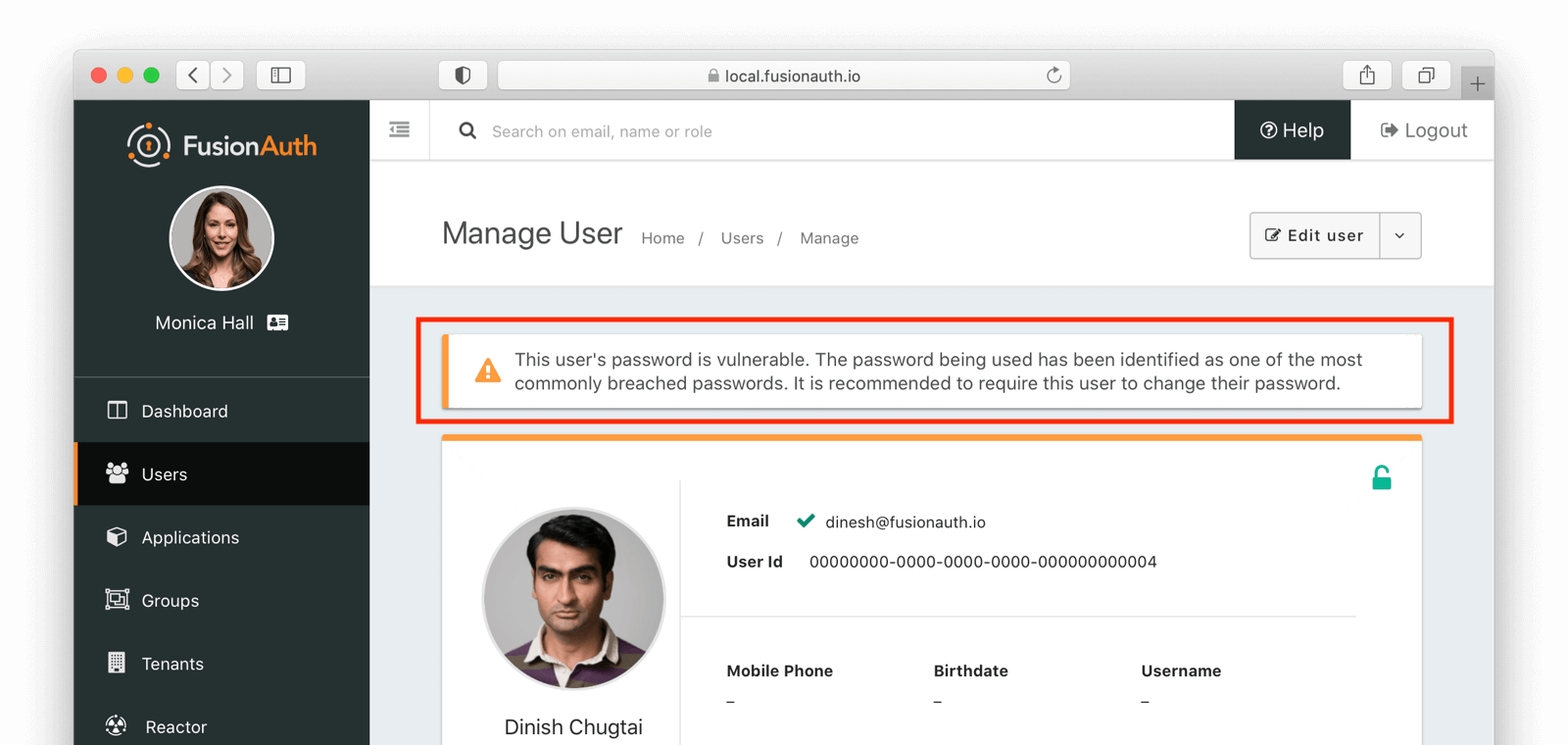This screenshot has height=745, width=1568.
Task: Open the Safari share button
Action: tap(1367, 75)
